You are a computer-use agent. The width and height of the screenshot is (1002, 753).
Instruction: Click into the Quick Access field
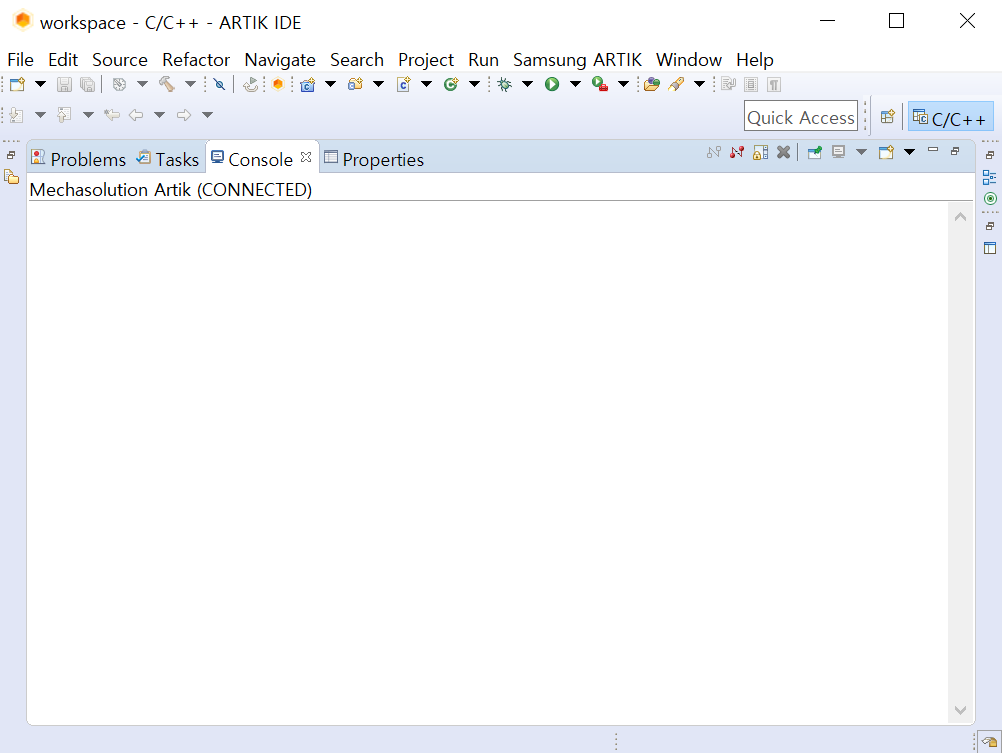point(801,116)
